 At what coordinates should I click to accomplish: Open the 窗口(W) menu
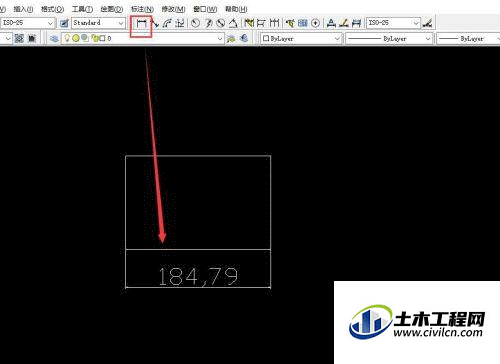[x=205, y=9]
